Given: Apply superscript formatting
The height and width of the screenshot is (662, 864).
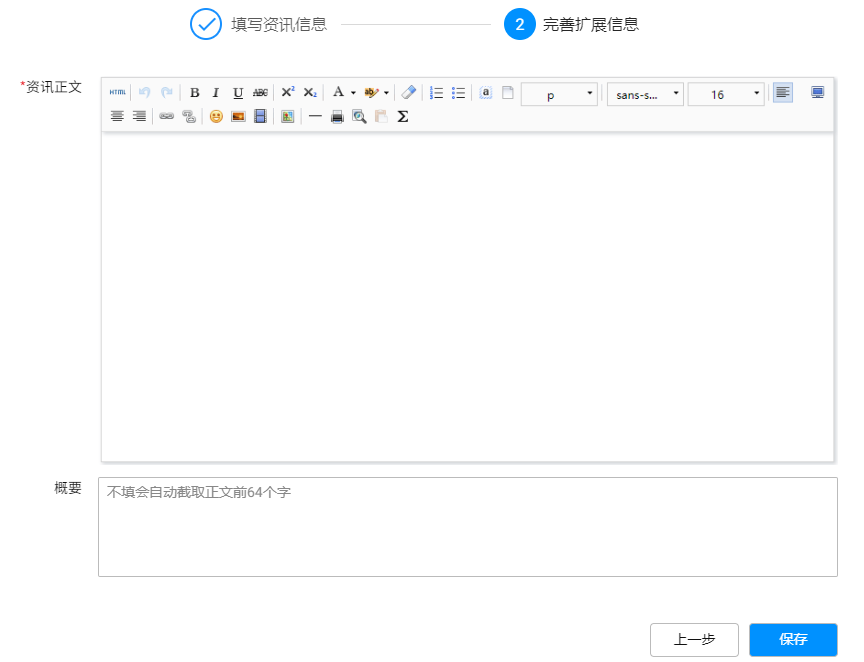Looking at the screenshot, I should (x=288, y=93).
